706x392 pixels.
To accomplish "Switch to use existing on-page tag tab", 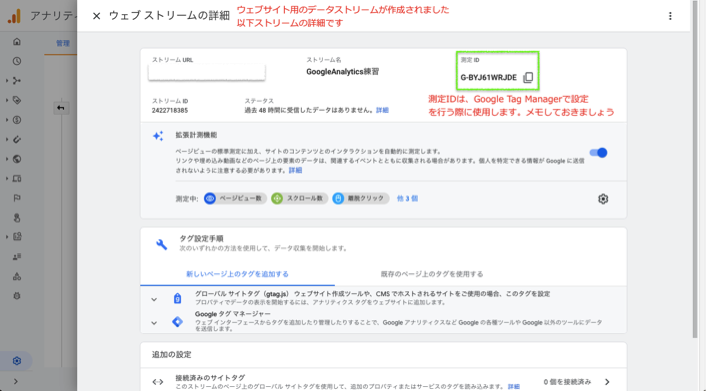I will 432,274.
